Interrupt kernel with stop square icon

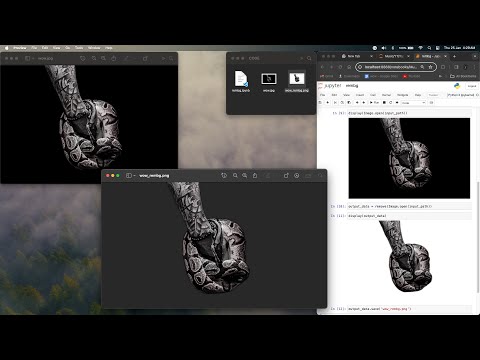click(x=384, y=103)
